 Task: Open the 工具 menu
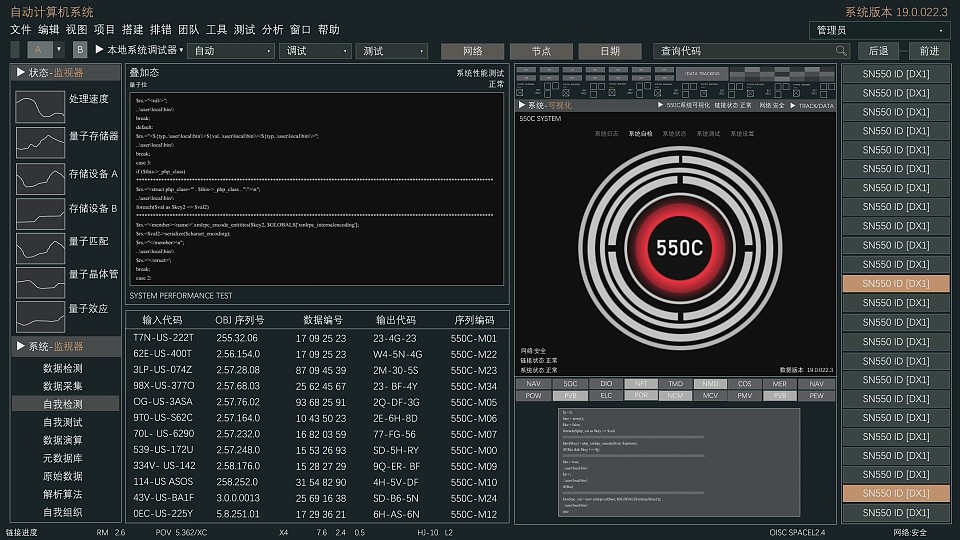pos(216,29)
